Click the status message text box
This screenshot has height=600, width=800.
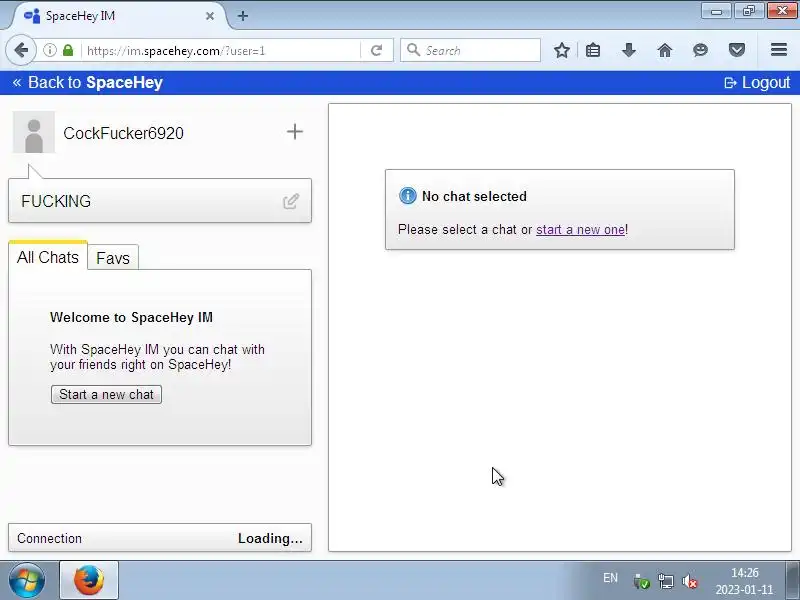coord(160,201)
